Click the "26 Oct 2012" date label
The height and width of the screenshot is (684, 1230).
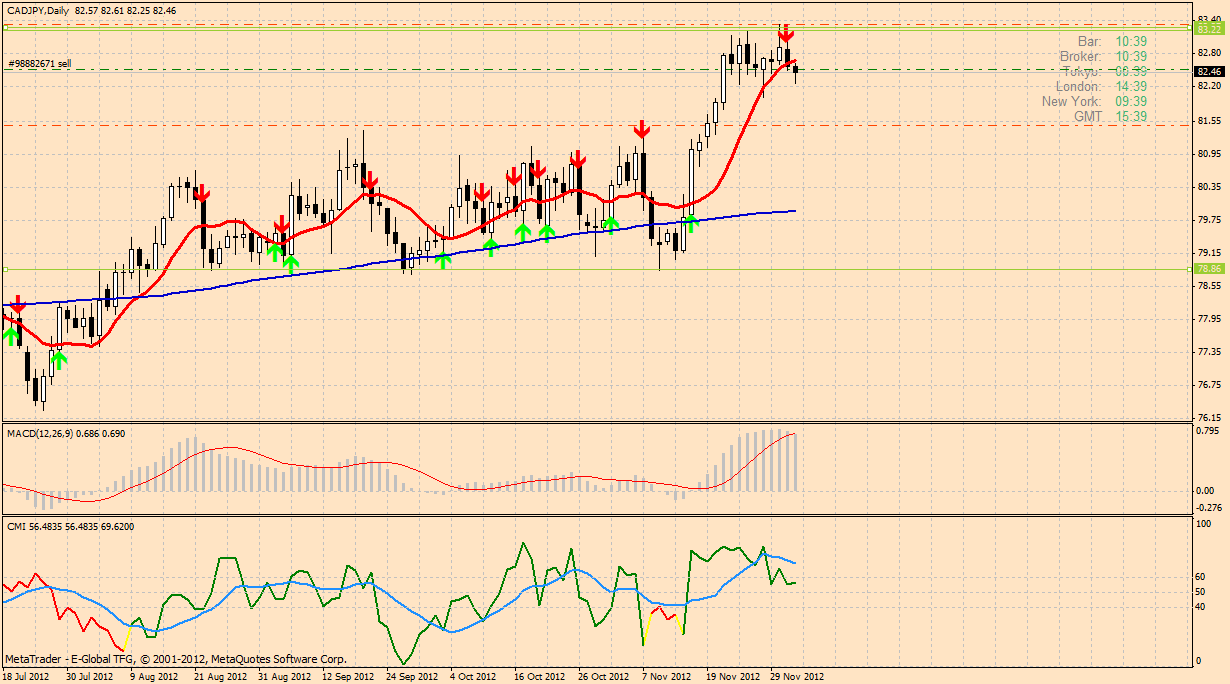pyautogui.click(x=604, y=677)
